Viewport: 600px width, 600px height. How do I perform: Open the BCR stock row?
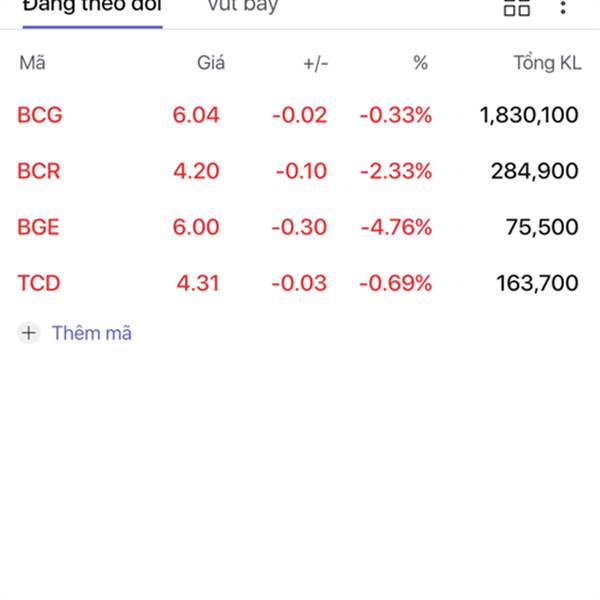pyautogui.click(x=300, y=171)
